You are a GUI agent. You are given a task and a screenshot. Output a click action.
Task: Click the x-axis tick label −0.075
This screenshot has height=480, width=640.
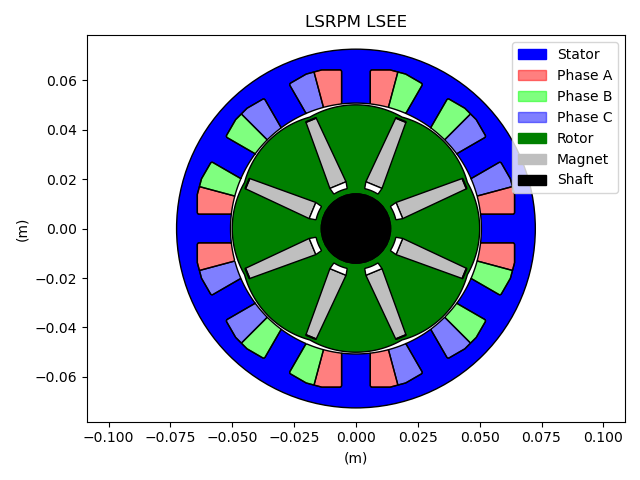click(x=171, y=437)
